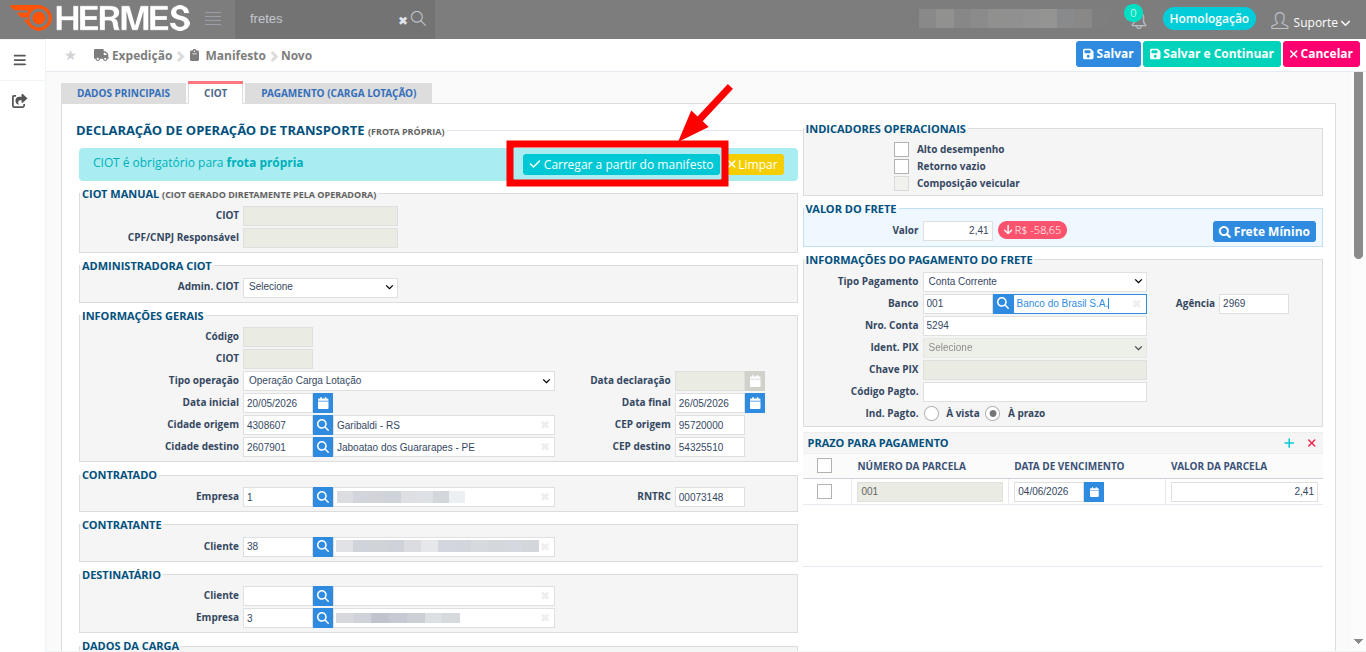Click Carregar a partir do manifesto

tap(621, 164)
